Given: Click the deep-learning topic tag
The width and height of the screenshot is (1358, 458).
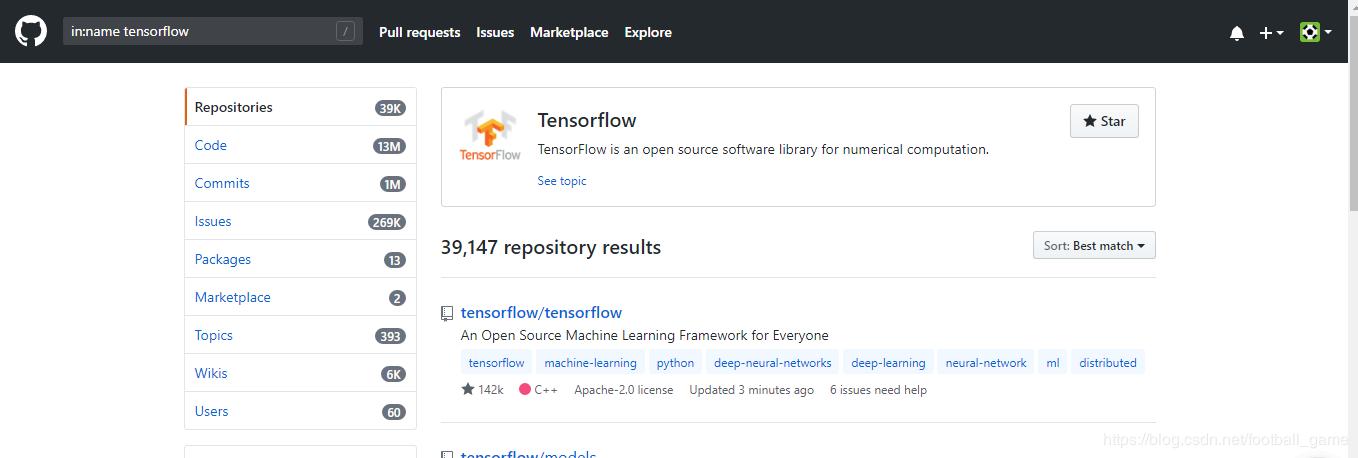Looking at the screenshot, I should (x=889, y=363).
